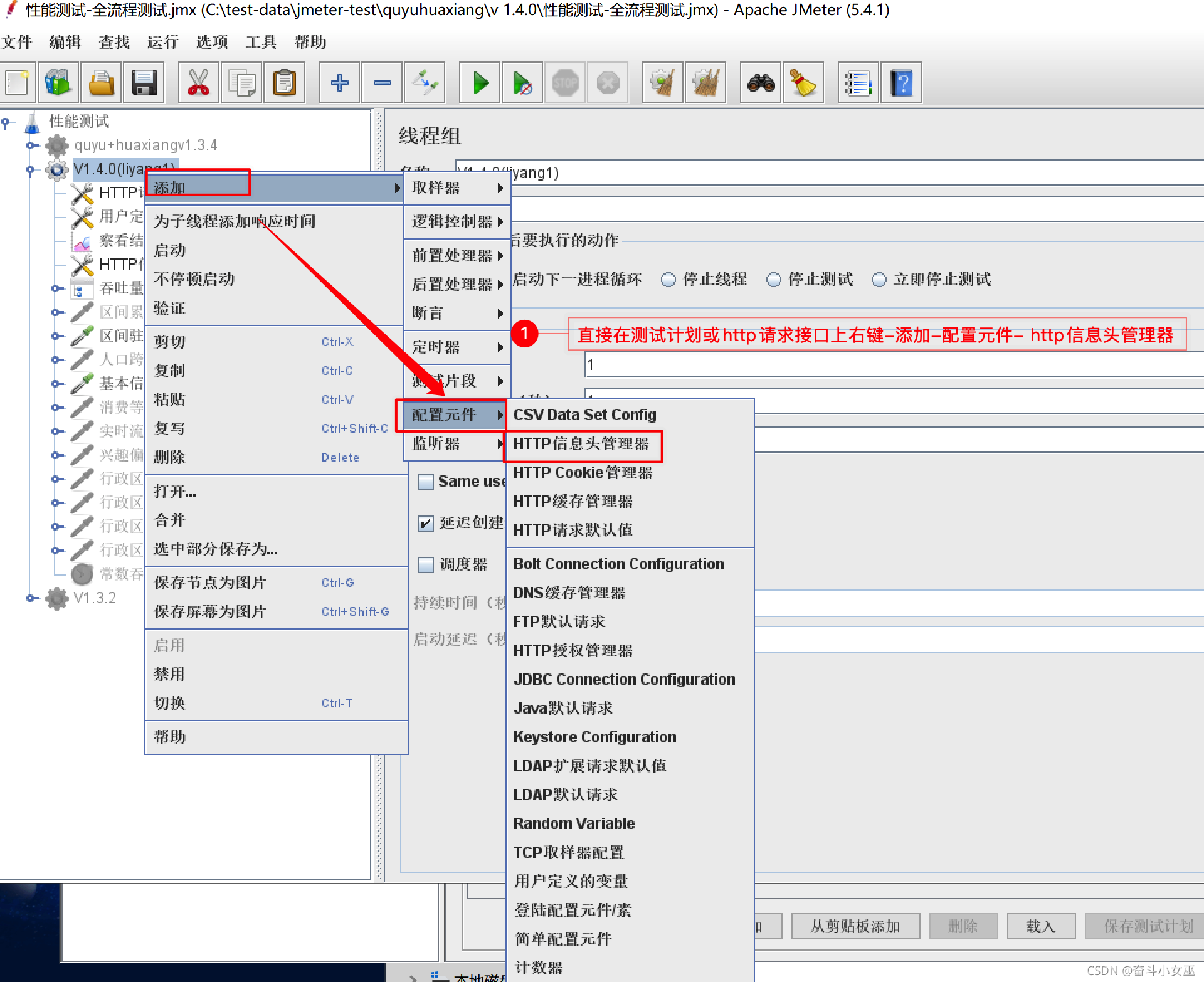Expand the 吞吐量 tree node toggle
This screenshot has width=1204, height=982.
pyautogui.click(x=56, y=288)
